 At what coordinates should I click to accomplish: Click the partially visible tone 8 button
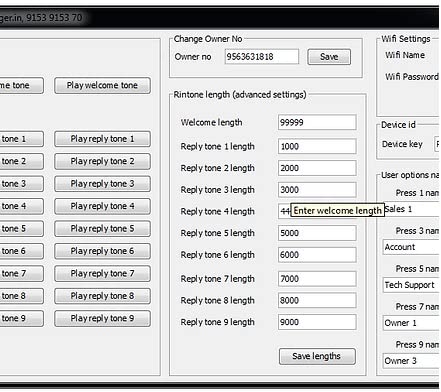(21, 296)
